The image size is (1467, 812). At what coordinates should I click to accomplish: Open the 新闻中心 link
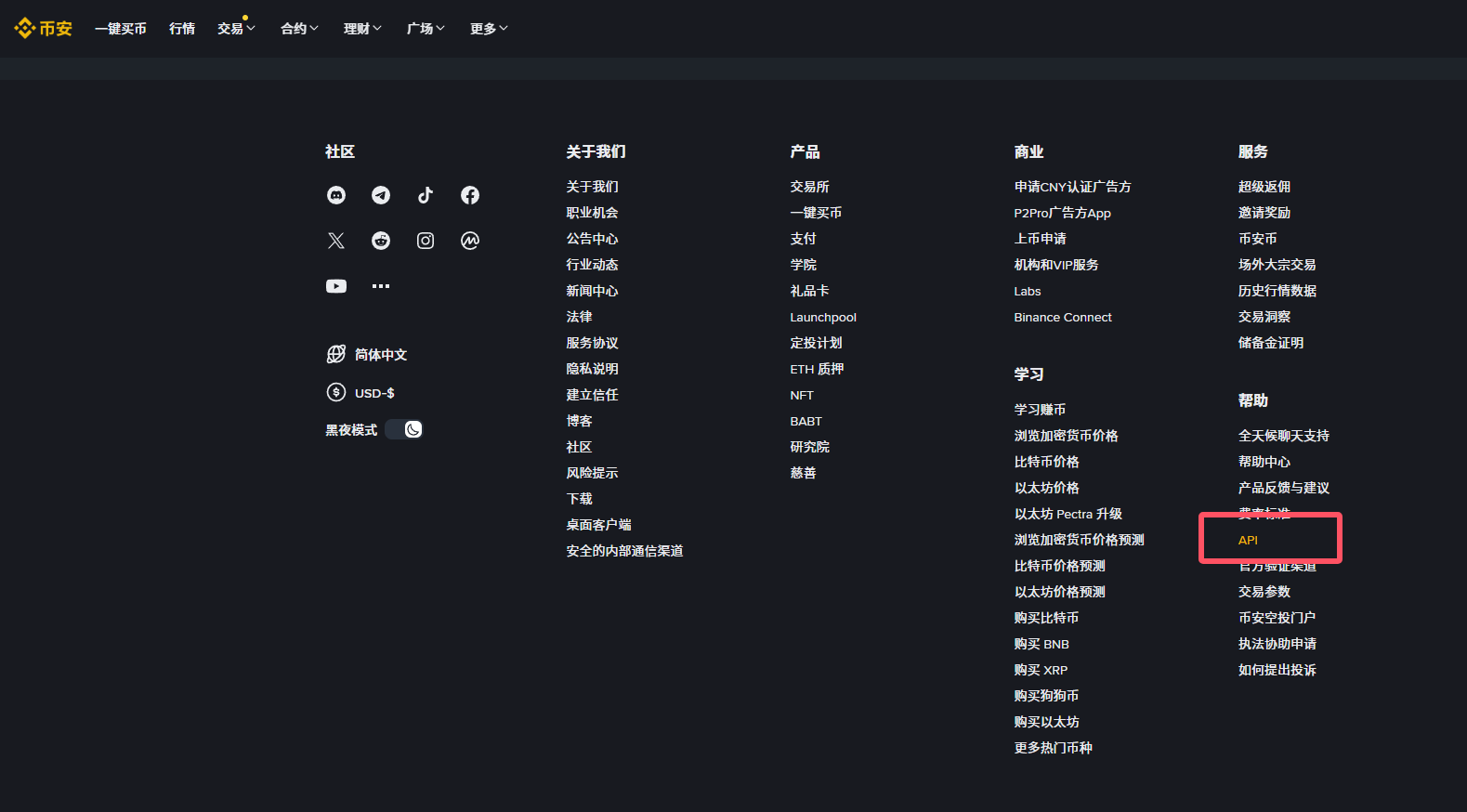coord(592,291)
